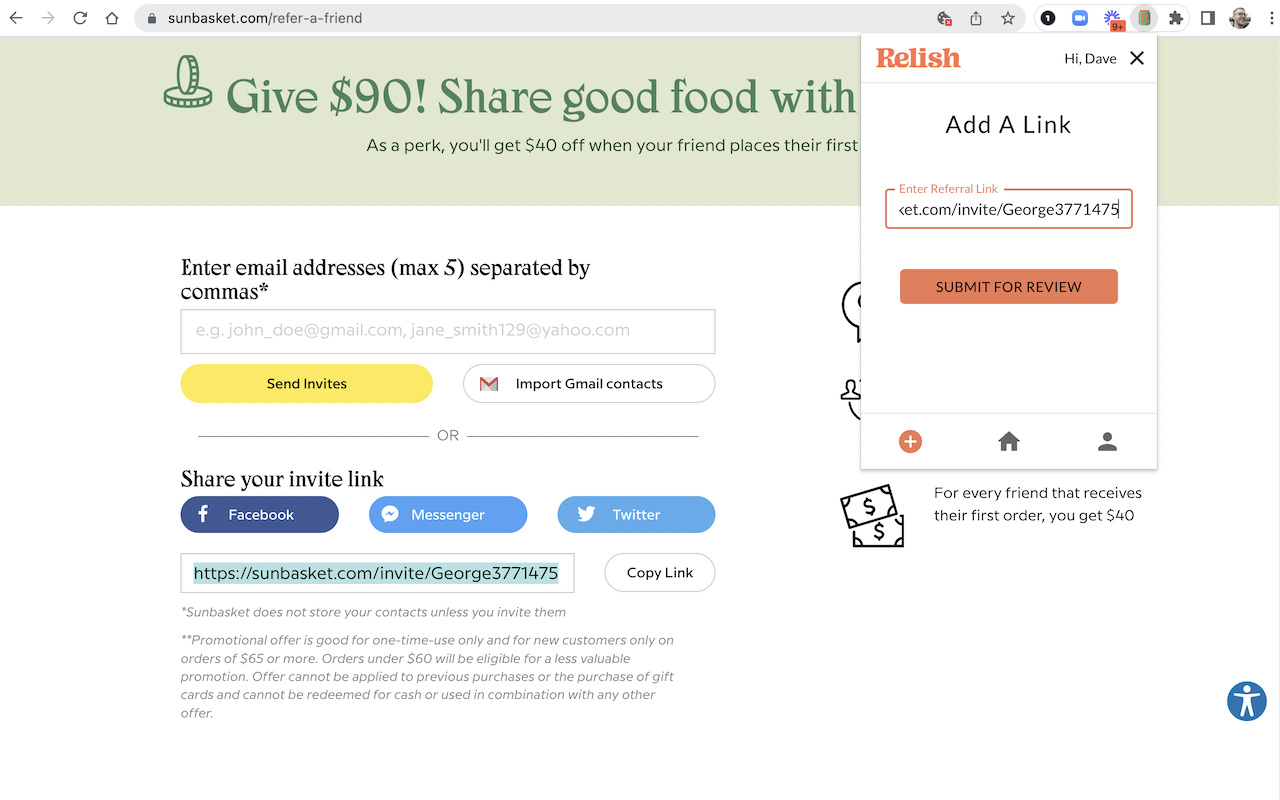Select the Enter Referral Link text field

click(x=1008, y=209)
